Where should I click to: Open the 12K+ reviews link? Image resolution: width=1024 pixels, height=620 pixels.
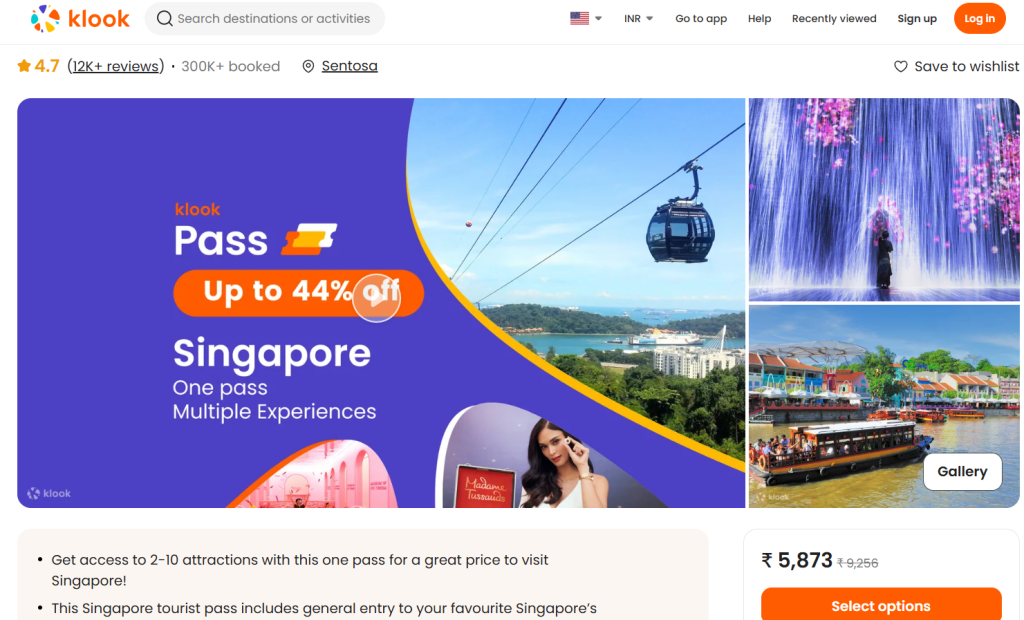coord(116,66)
